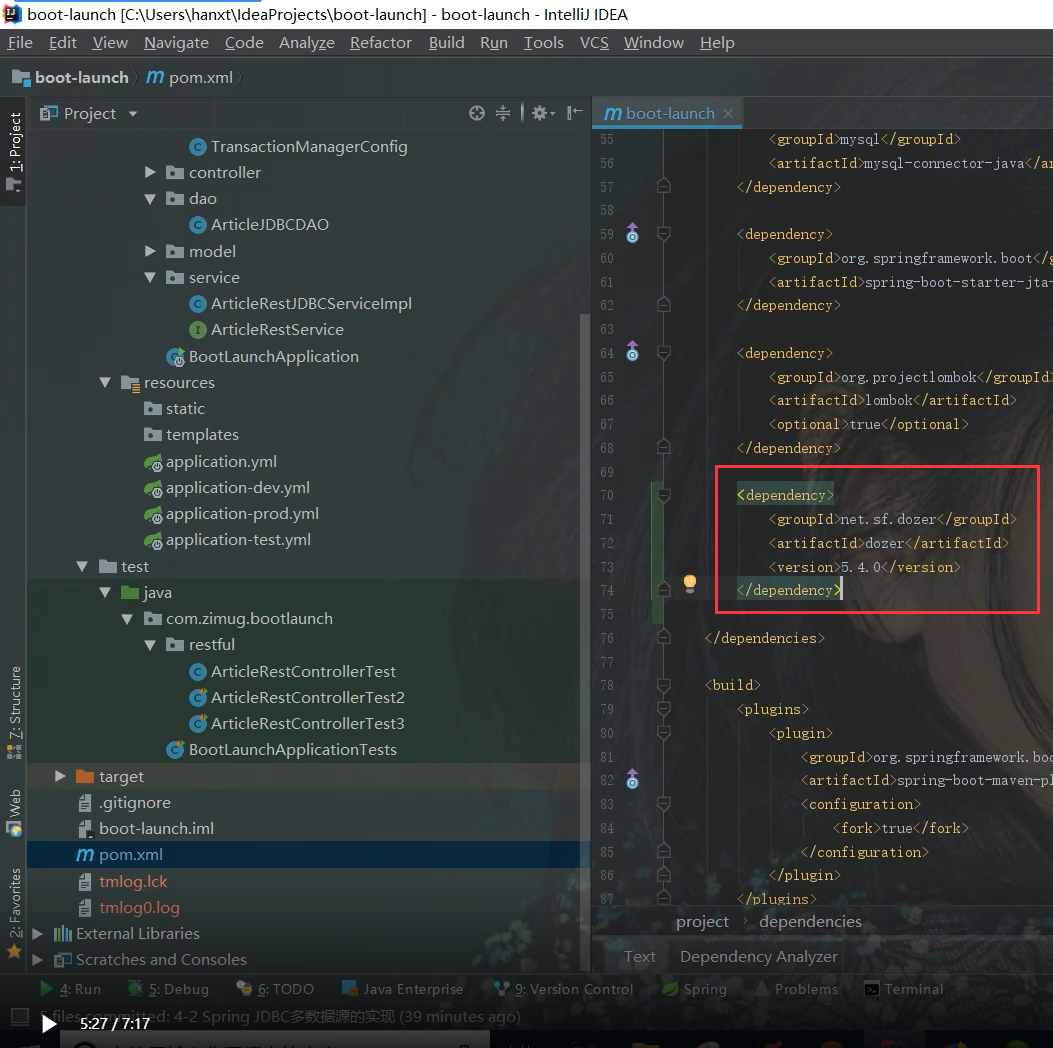1053x1048 pixels.
Task: Expand the model folder
Action: click(150, 251)
